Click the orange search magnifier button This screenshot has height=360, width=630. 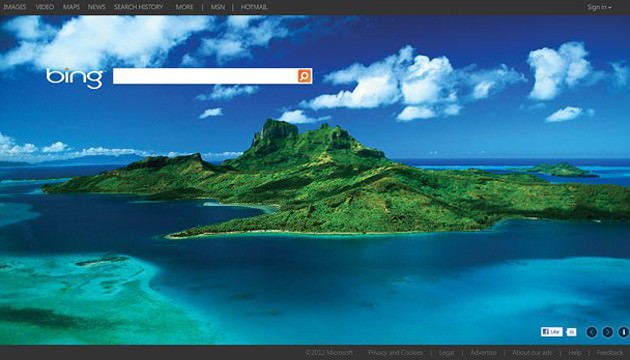tap(305, 76)
